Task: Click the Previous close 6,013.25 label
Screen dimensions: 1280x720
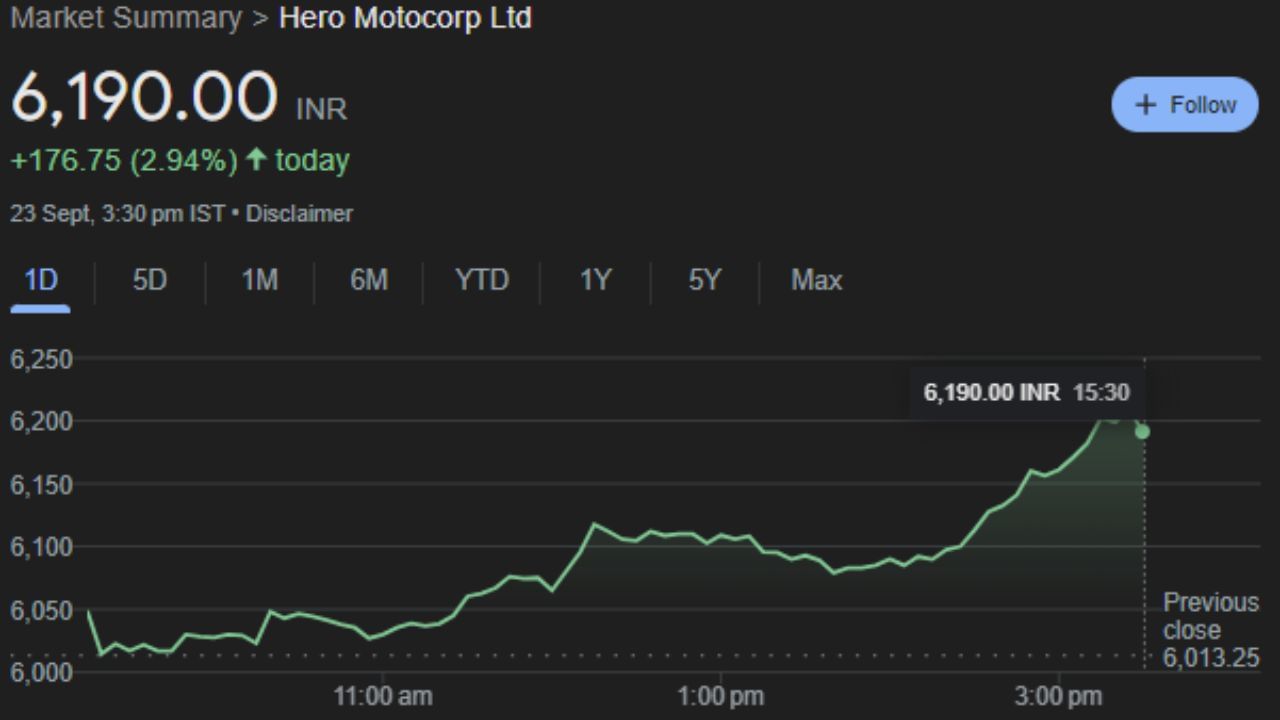Action: tap(1211, 630)
